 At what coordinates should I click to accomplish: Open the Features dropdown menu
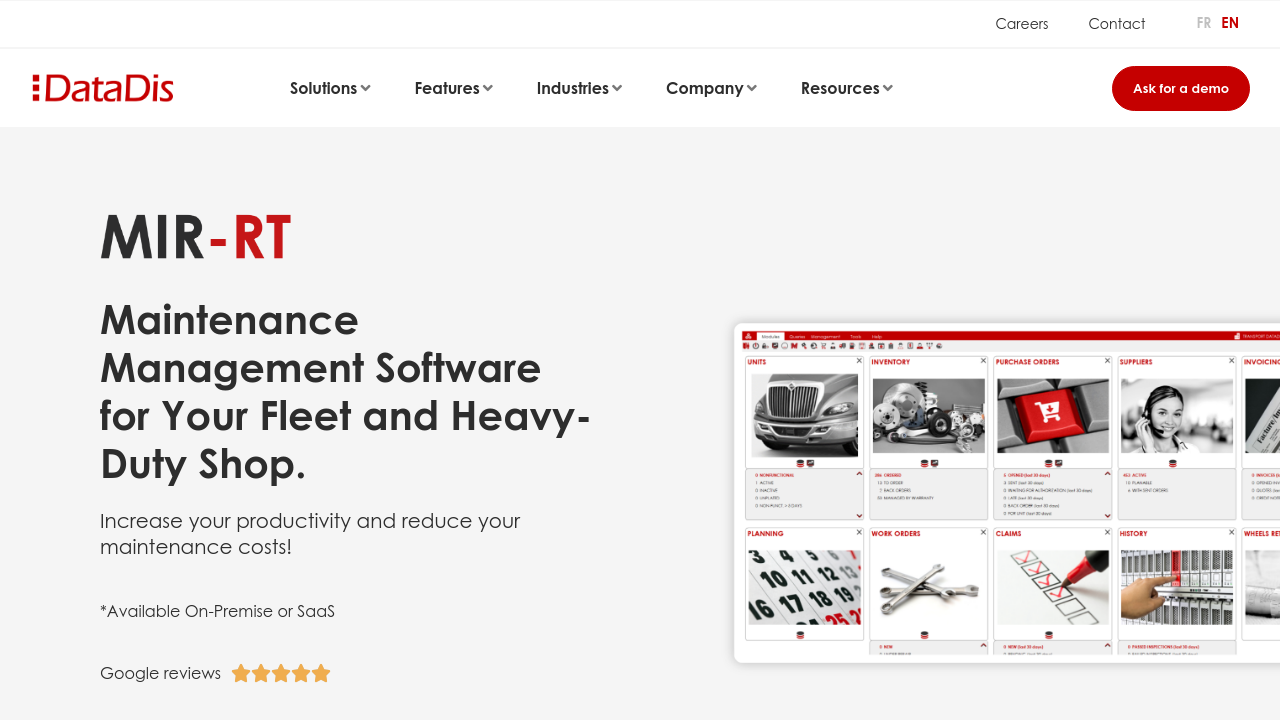coord(453,88)
